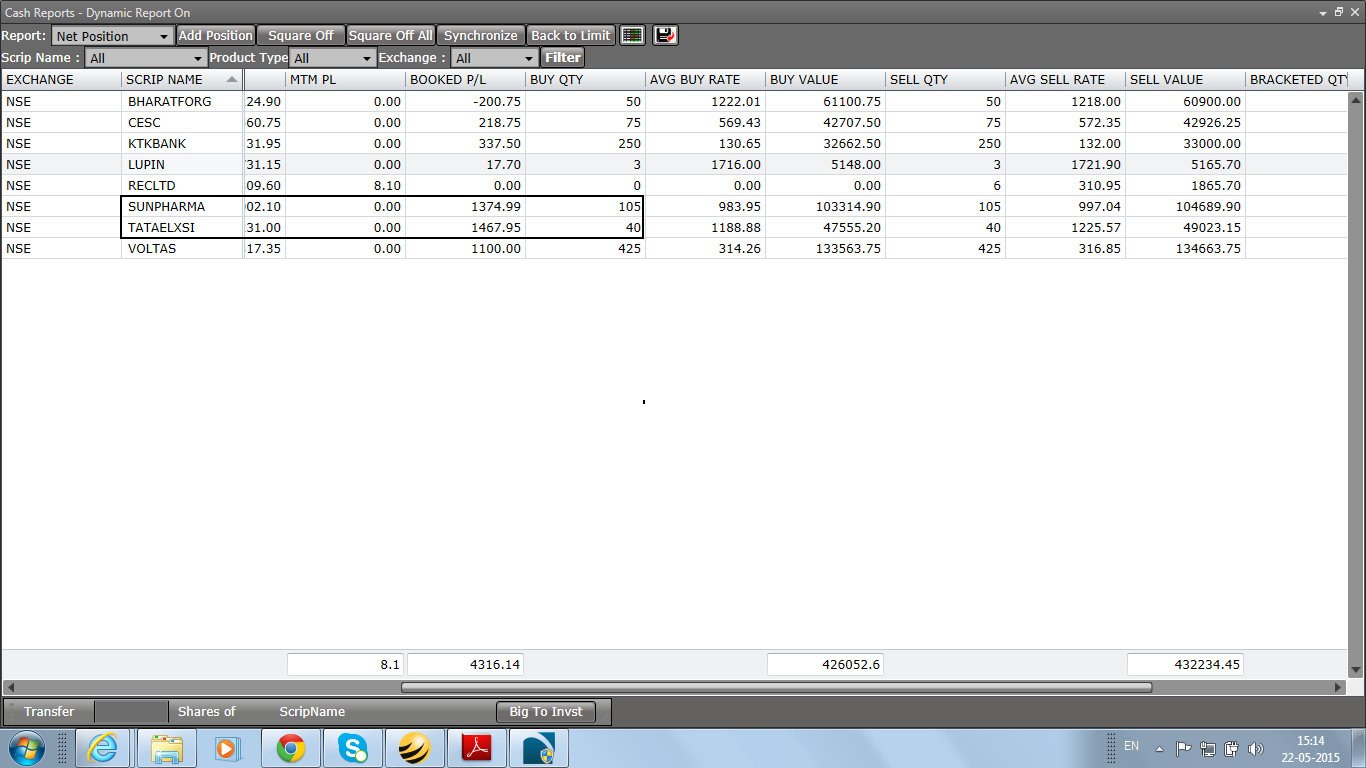Open Skype from the taskbar
Viewport: 1366px width, 768px height.
tap(352, 748)
